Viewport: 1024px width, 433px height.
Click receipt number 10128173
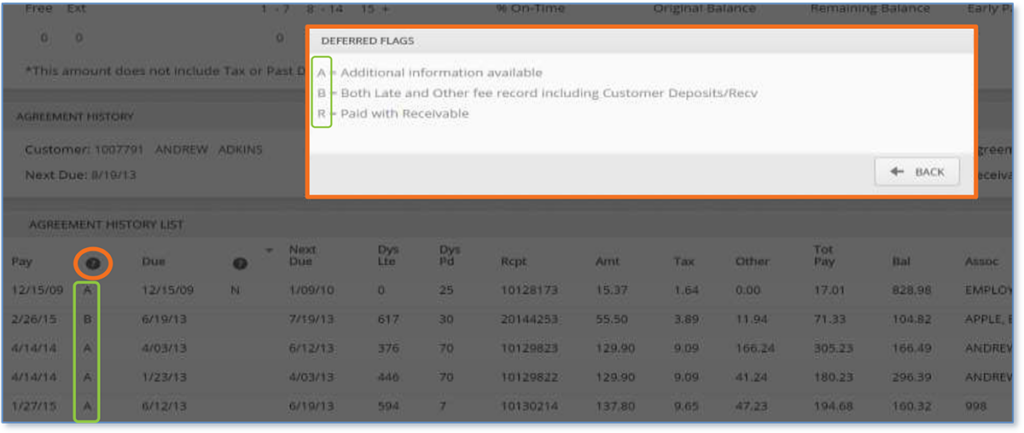point(527,290)
